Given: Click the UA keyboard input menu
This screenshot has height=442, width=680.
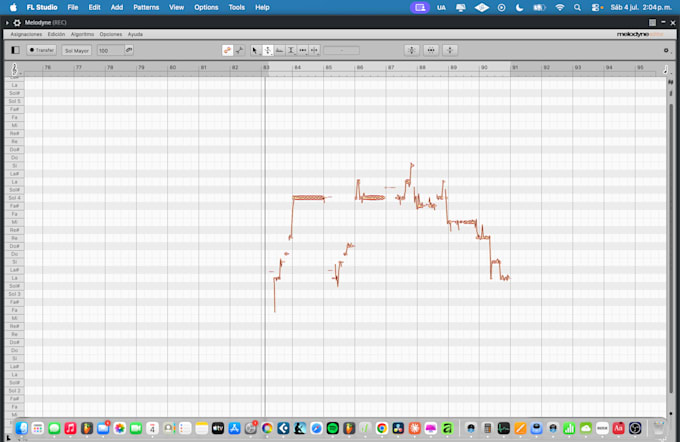Looking at the screenshot, I should [441, 7].
